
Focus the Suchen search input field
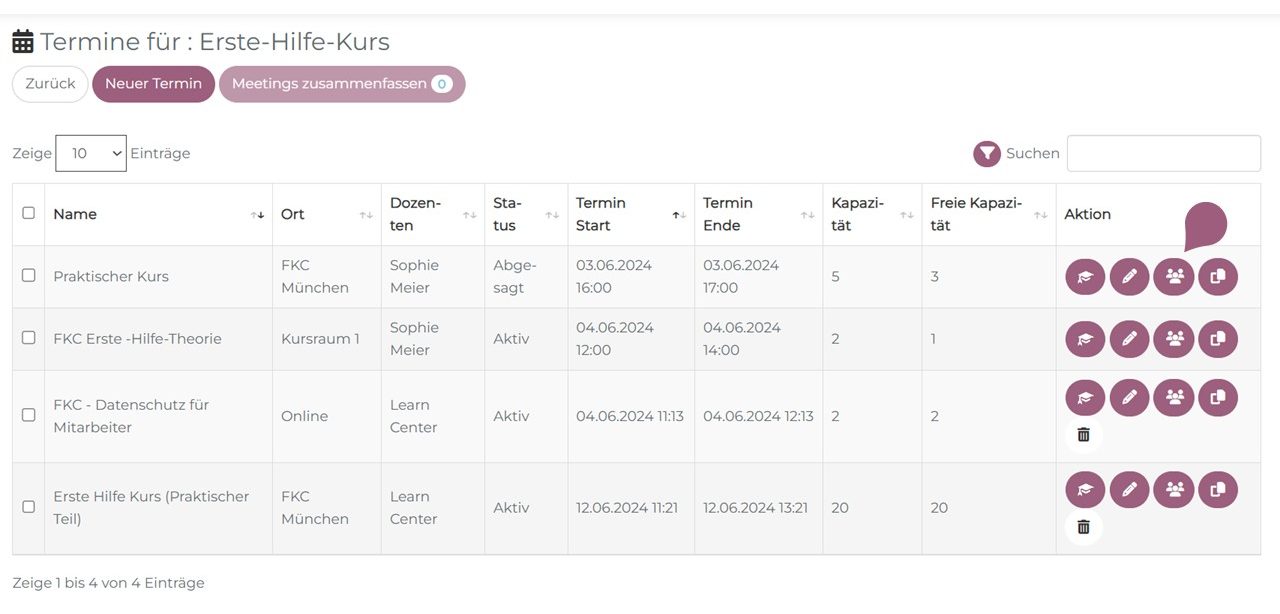(x=1163, y=154)
